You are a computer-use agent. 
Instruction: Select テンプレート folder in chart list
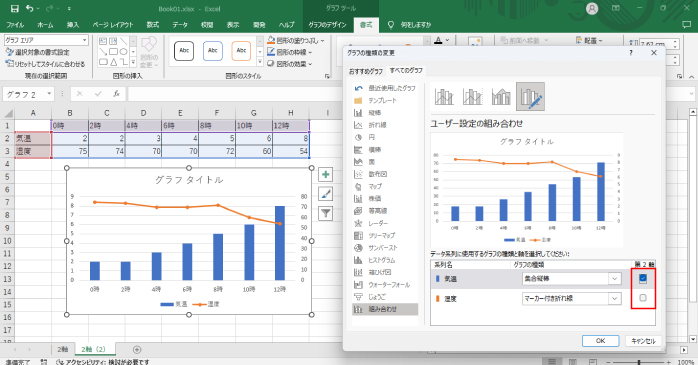point(385,101)
